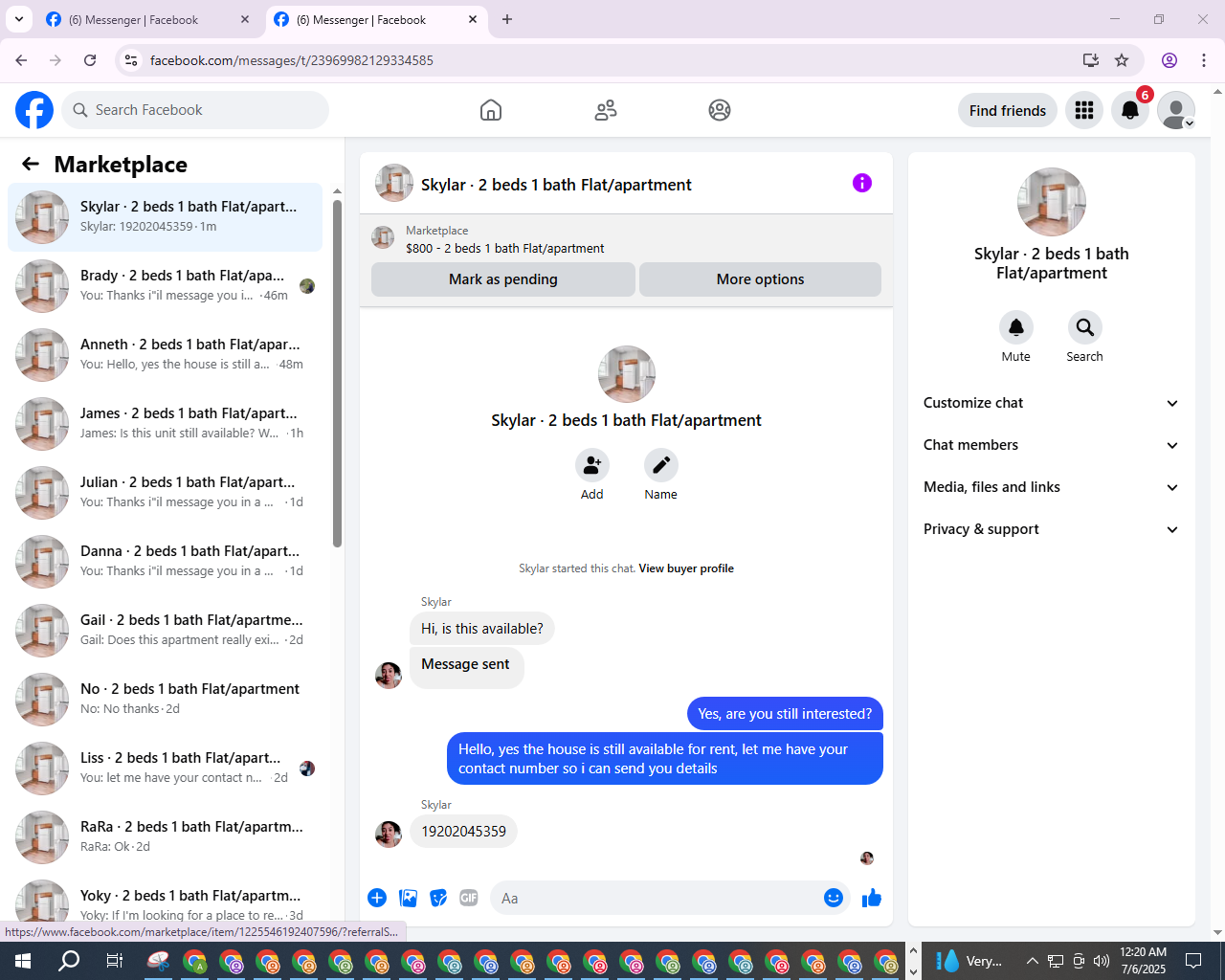This screenshot has width=1225, height=980.
Task: Expand the Chat members section
Action: point(1052,445)
